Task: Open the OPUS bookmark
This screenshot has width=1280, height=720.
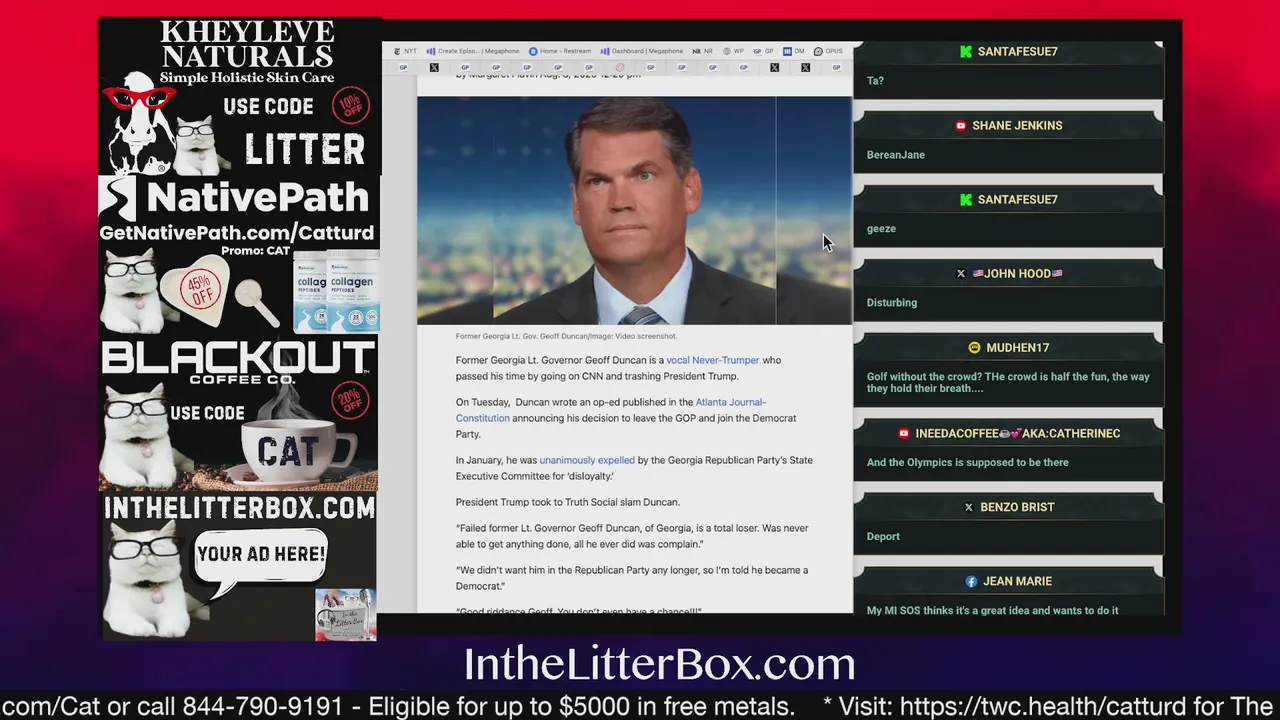Action: coord(826,51)
